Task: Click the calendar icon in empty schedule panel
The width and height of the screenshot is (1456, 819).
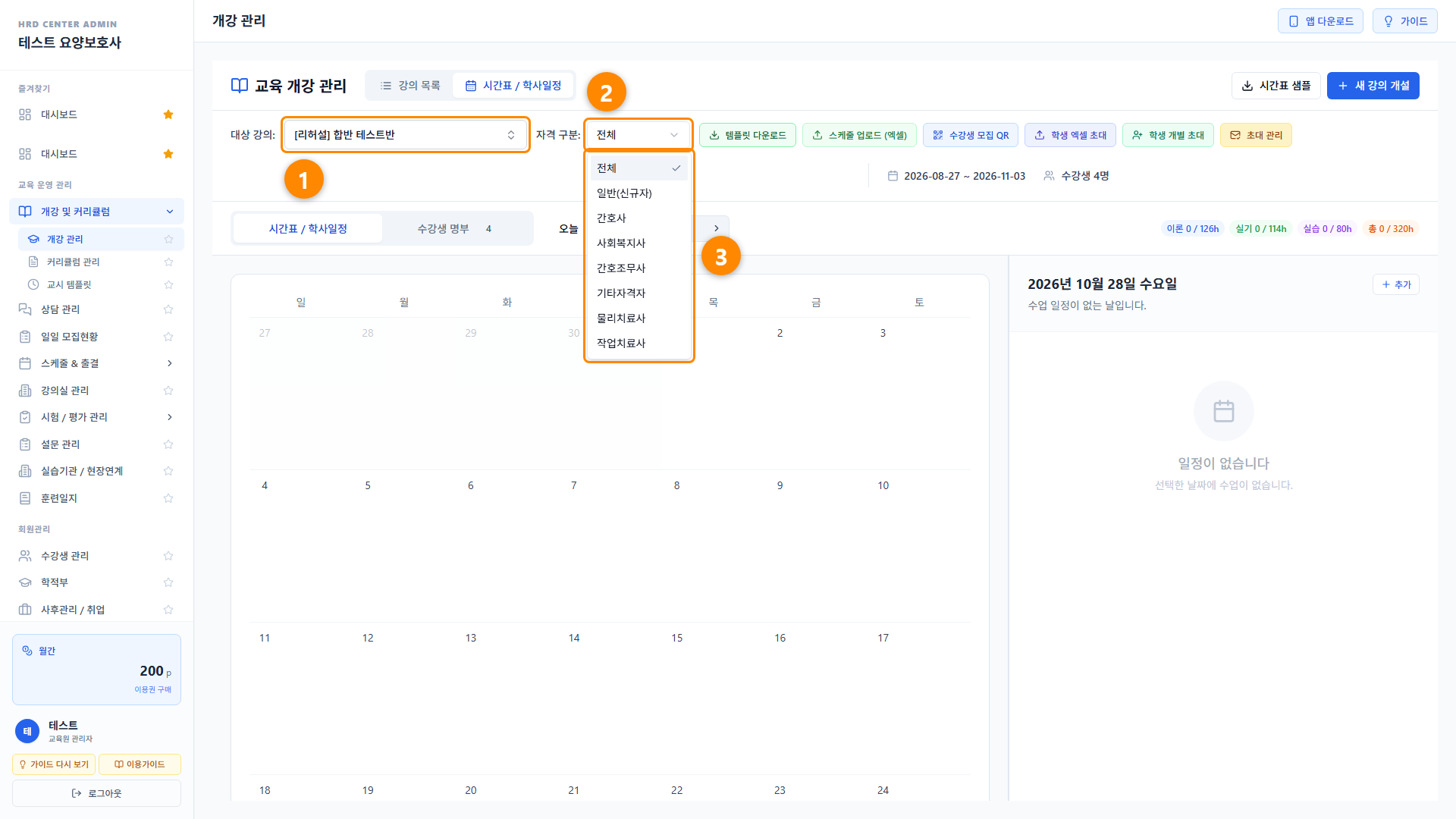Action: (1224, 411)
